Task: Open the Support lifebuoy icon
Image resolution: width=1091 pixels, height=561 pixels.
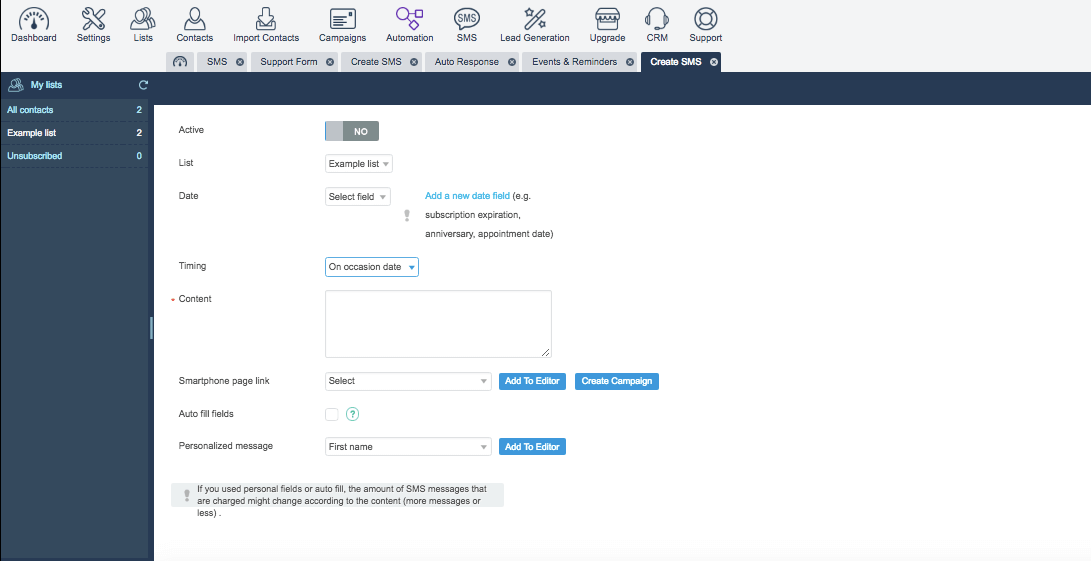Action: (x=706, y=19)
